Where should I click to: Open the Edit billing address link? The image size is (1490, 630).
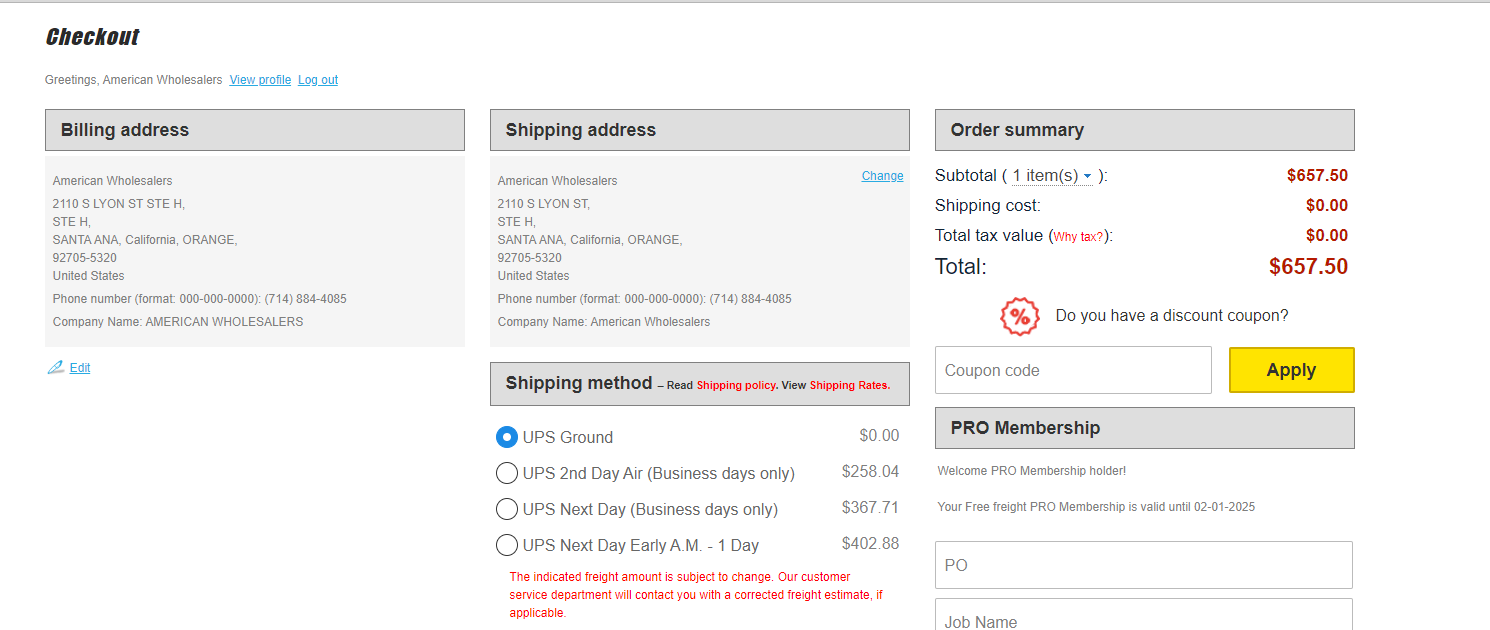click(80, 368)
